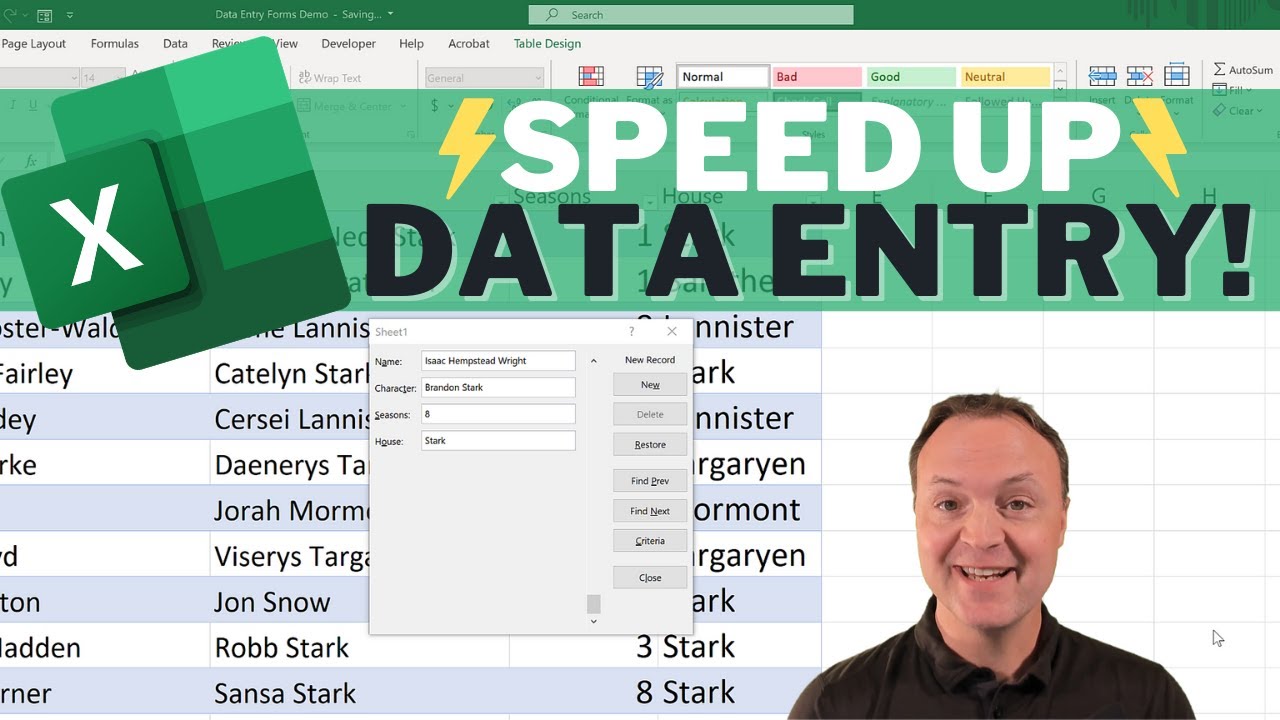
Task: Open the Format cells icon
Action: [x=1177, y=76]
